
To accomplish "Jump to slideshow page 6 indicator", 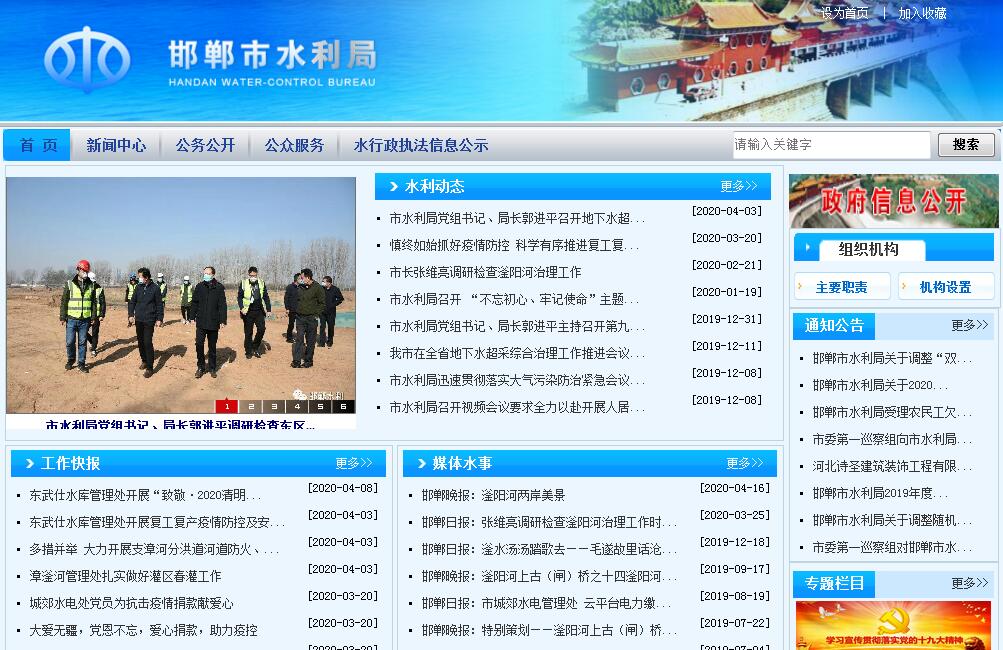I will coord(343,407).
